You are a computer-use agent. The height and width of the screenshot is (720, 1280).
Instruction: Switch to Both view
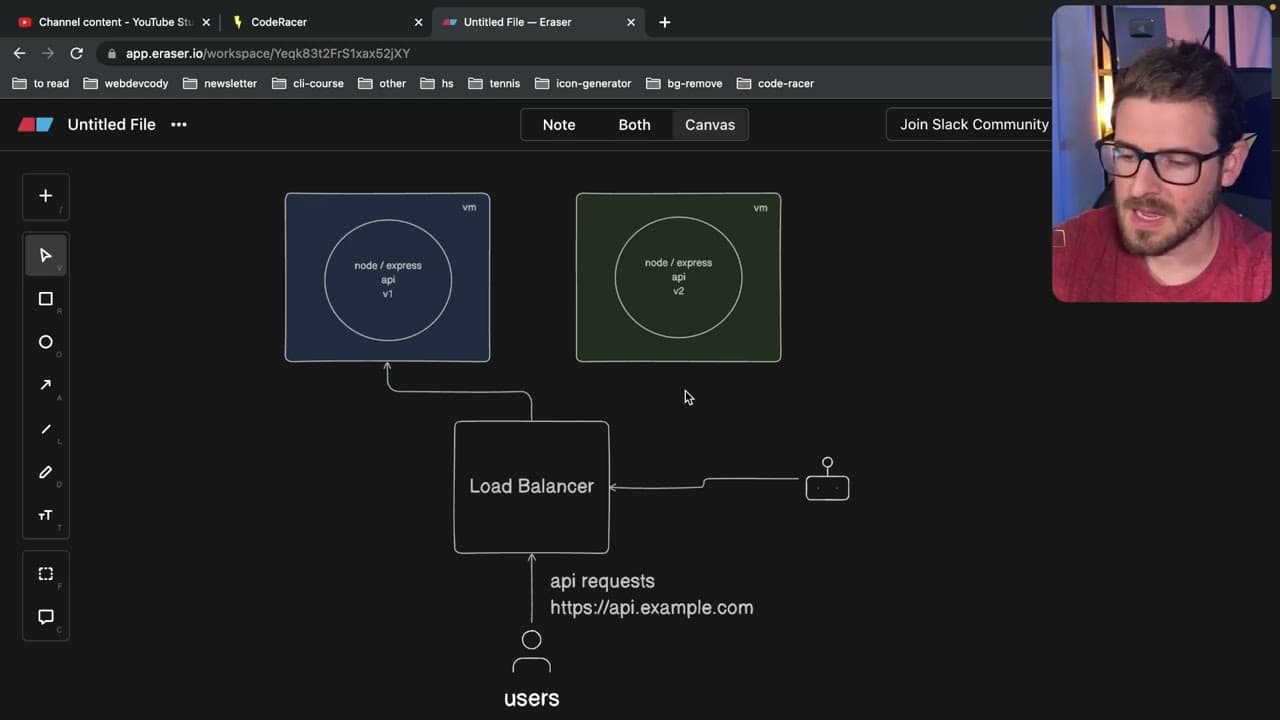click(634, 125)
